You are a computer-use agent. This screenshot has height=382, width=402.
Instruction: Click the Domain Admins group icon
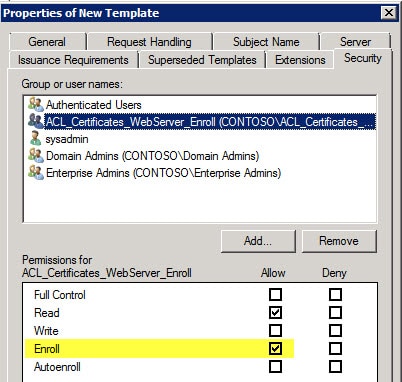click(x=36, y=156)
